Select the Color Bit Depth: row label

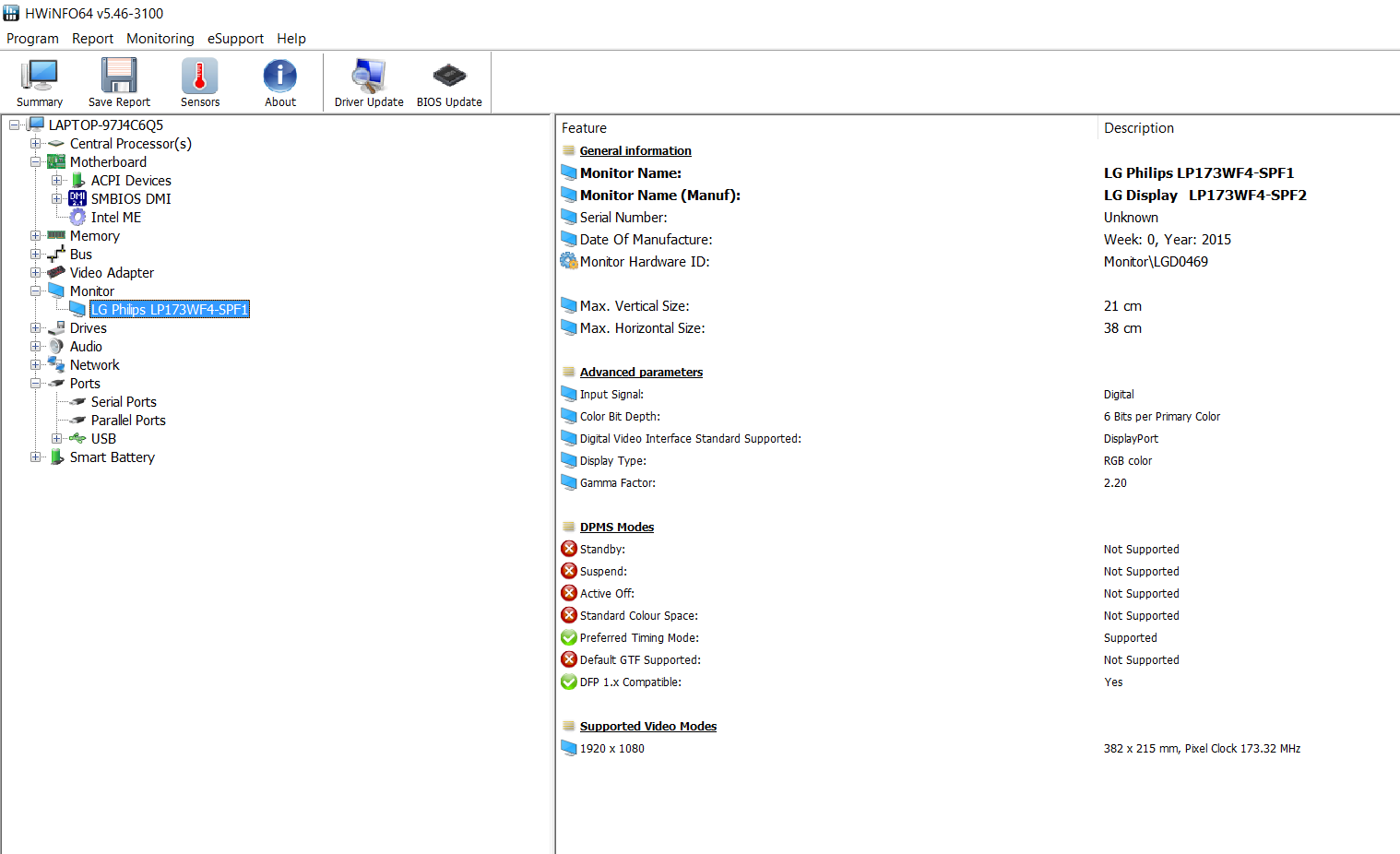click(x=620, y=416)
